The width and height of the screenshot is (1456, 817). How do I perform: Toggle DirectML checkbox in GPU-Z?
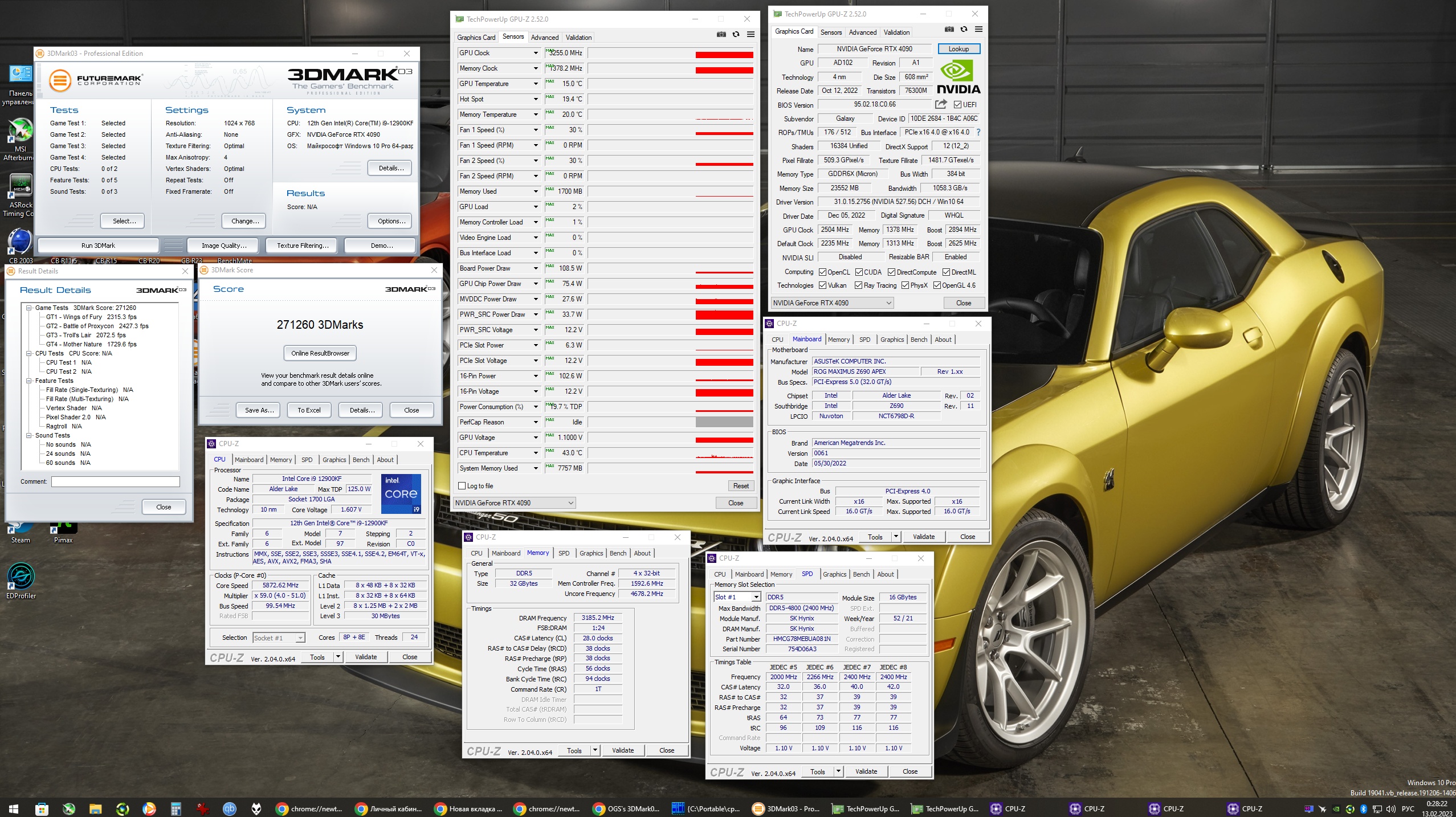(946, 272)
